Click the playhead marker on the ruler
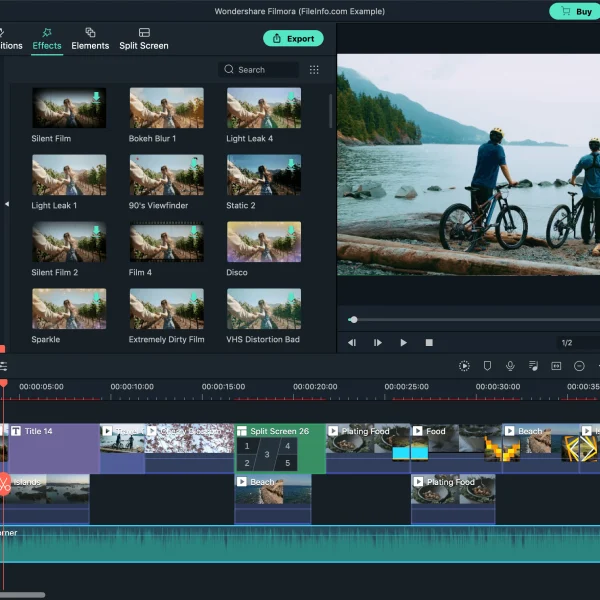600x600 pixels. [x=3, y=383]
